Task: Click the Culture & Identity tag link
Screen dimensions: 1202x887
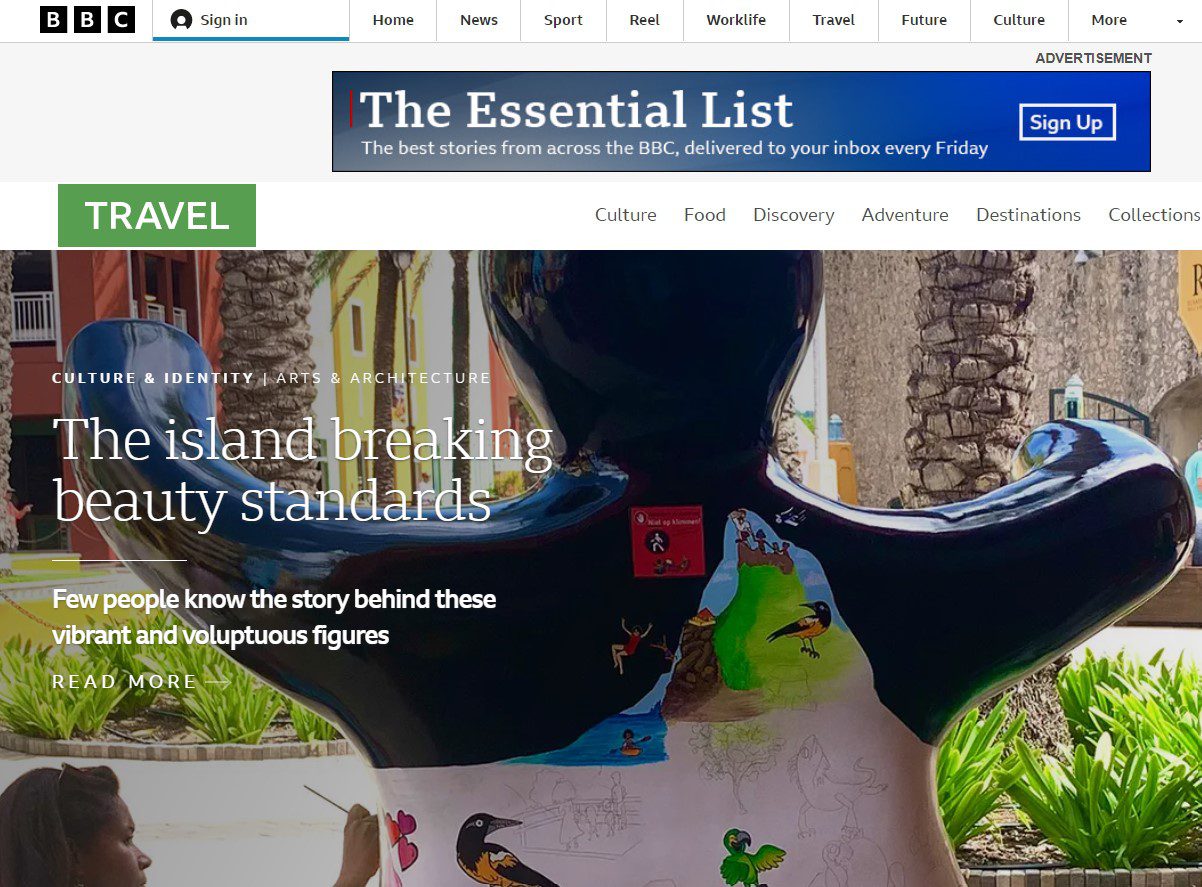Action: (153, 378)
